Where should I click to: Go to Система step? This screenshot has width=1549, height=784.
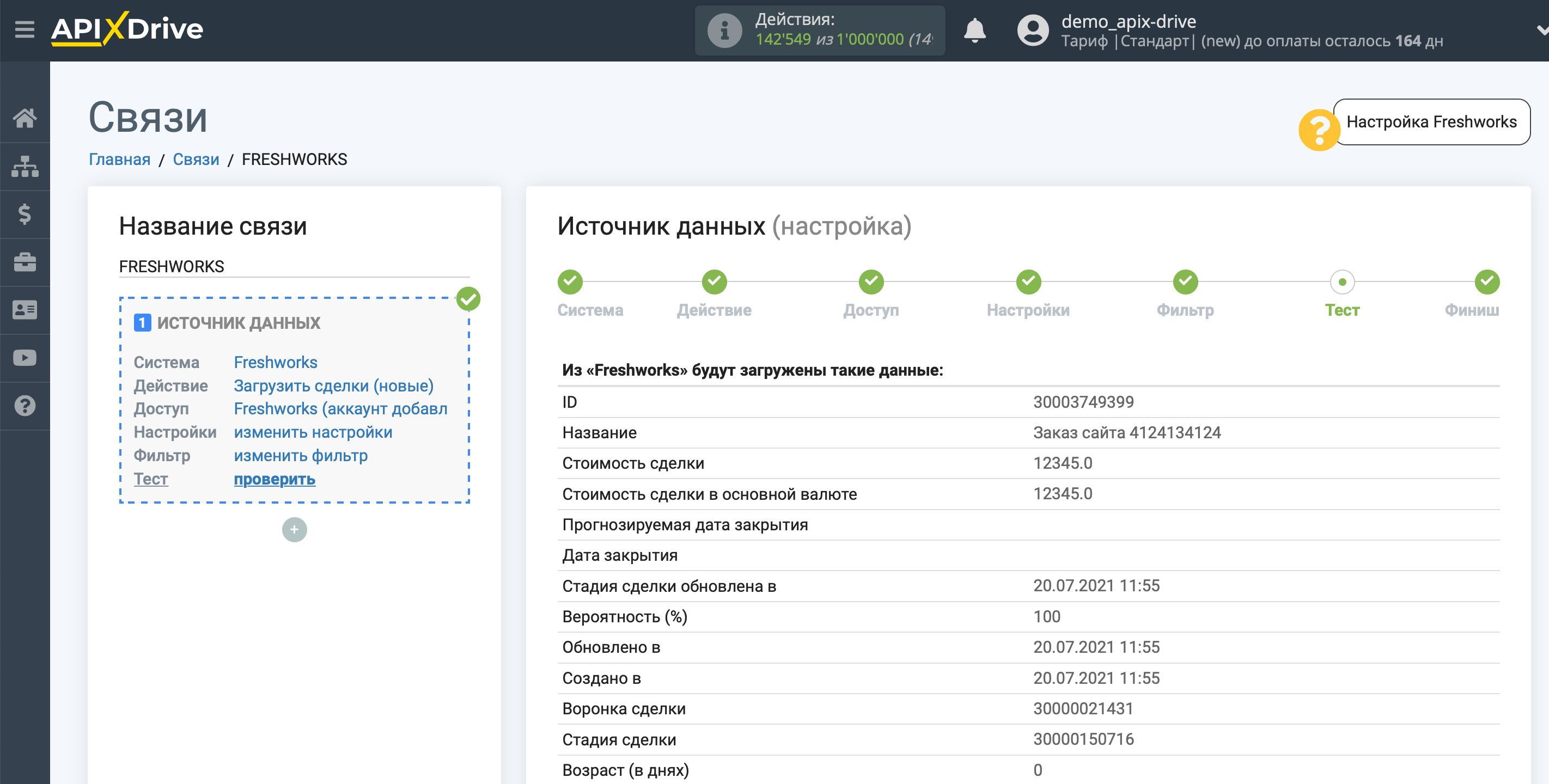[x=590, y=310]
